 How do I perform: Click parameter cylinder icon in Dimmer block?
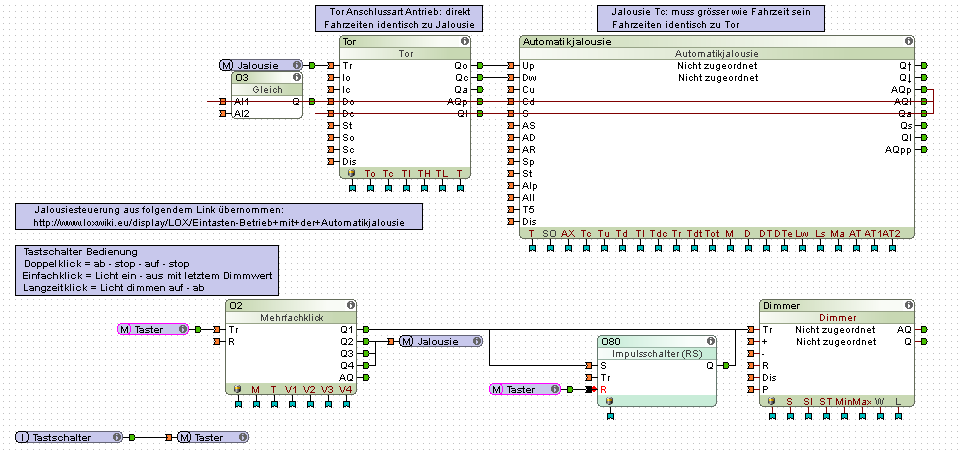point(772,401)
